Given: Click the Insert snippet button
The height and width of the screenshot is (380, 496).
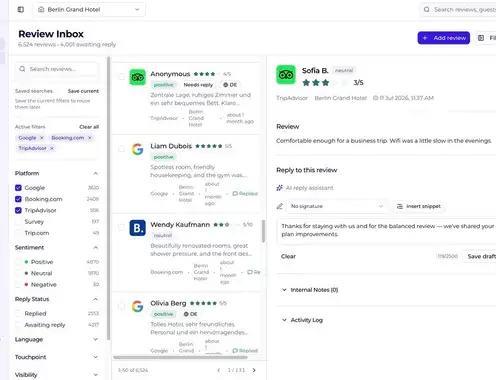Looking at the screenshot, I should 419,206.
